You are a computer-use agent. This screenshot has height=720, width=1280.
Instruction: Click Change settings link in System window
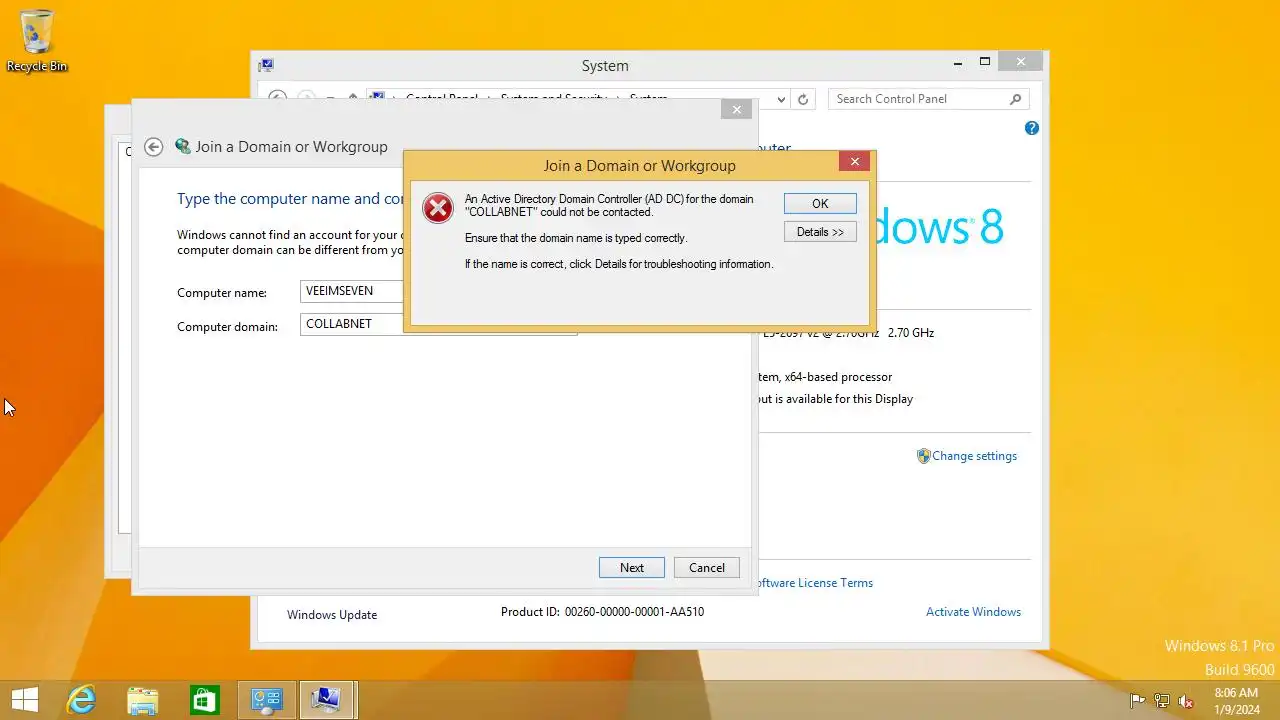point(974,456)
